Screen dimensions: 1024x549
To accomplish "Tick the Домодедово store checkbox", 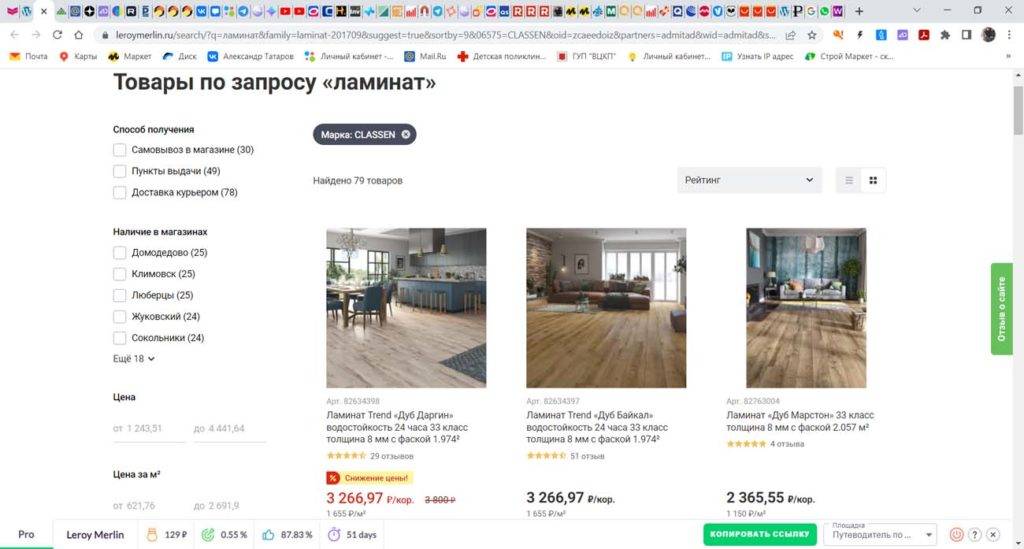I will pyautogui.click(x=120, y=253).
